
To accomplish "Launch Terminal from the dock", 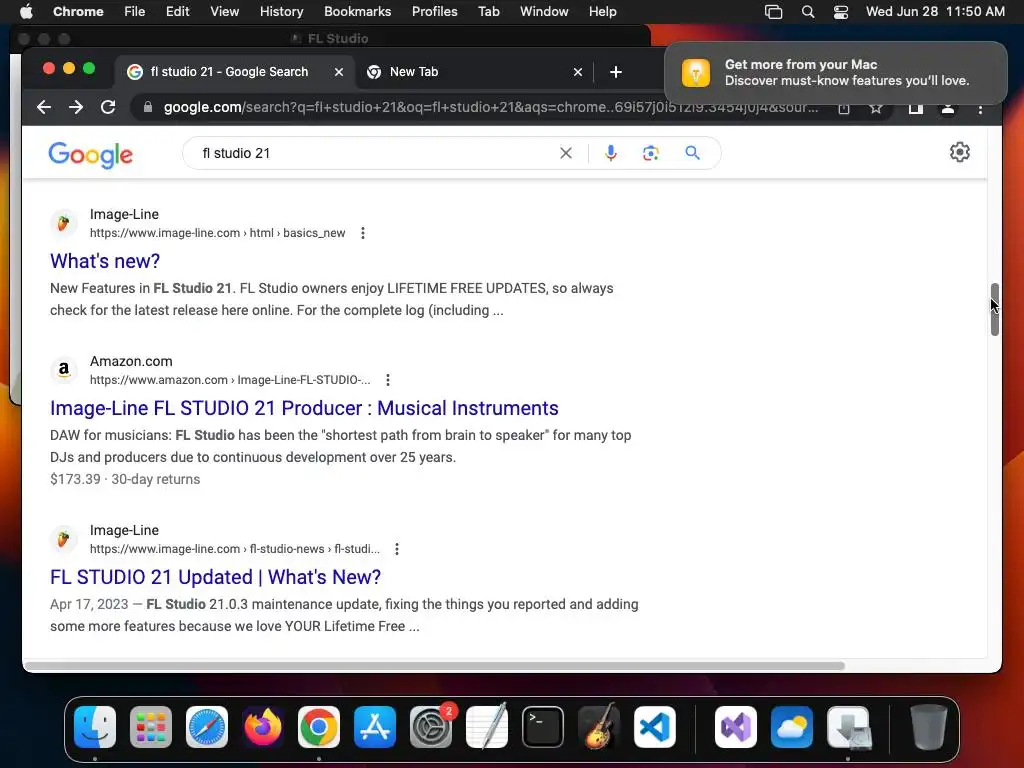I will pyautogui.click(x=543, y=727).
